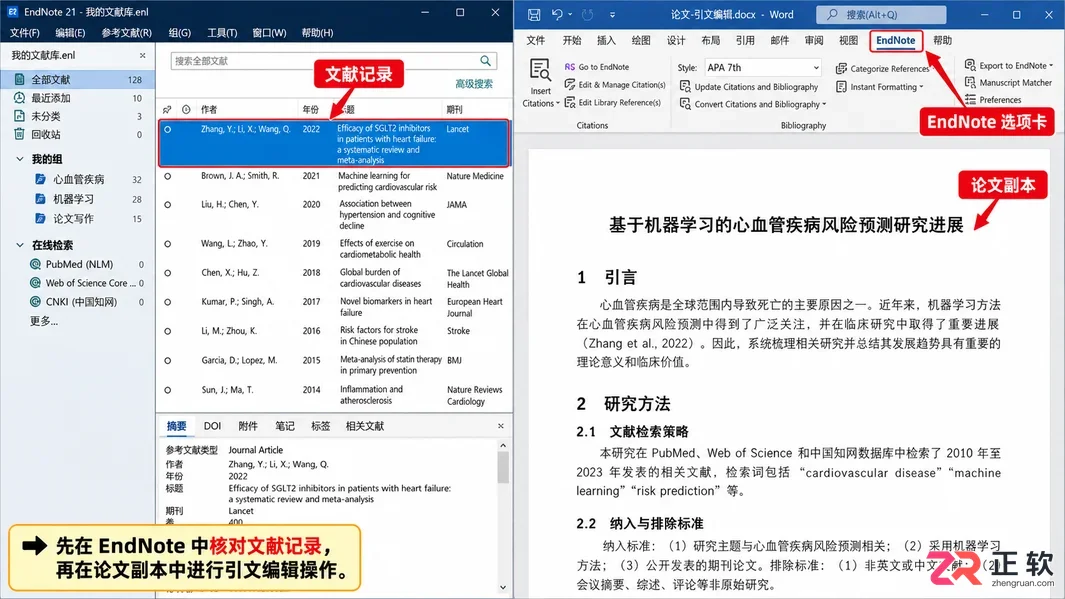Open 机器学习 group

[73, 199]
